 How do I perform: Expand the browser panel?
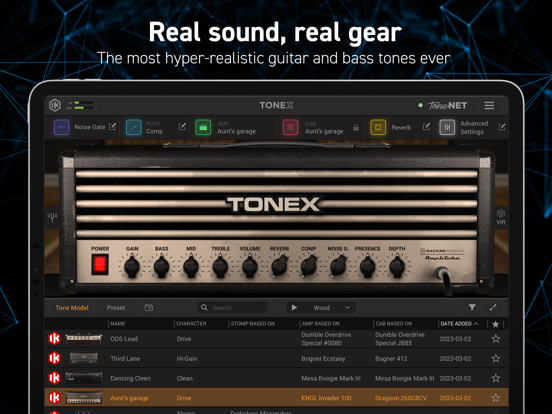[x=493, y=307]
